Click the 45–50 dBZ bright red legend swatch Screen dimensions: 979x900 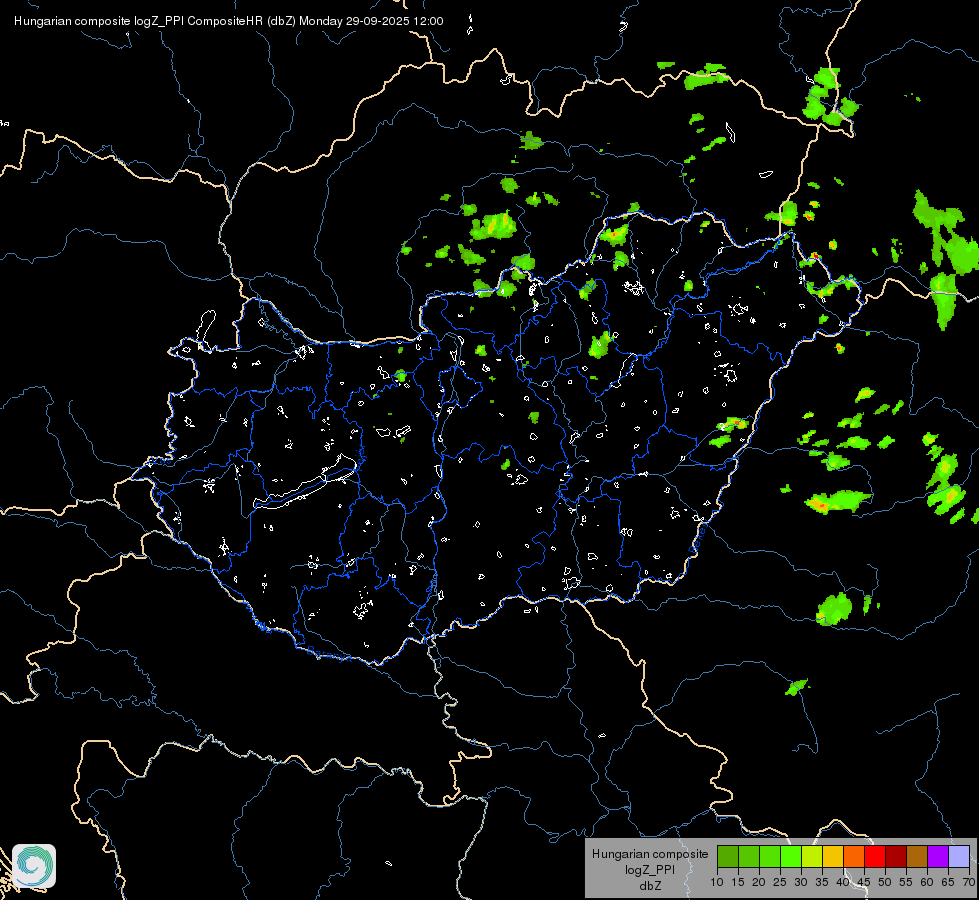coord(875,856)
